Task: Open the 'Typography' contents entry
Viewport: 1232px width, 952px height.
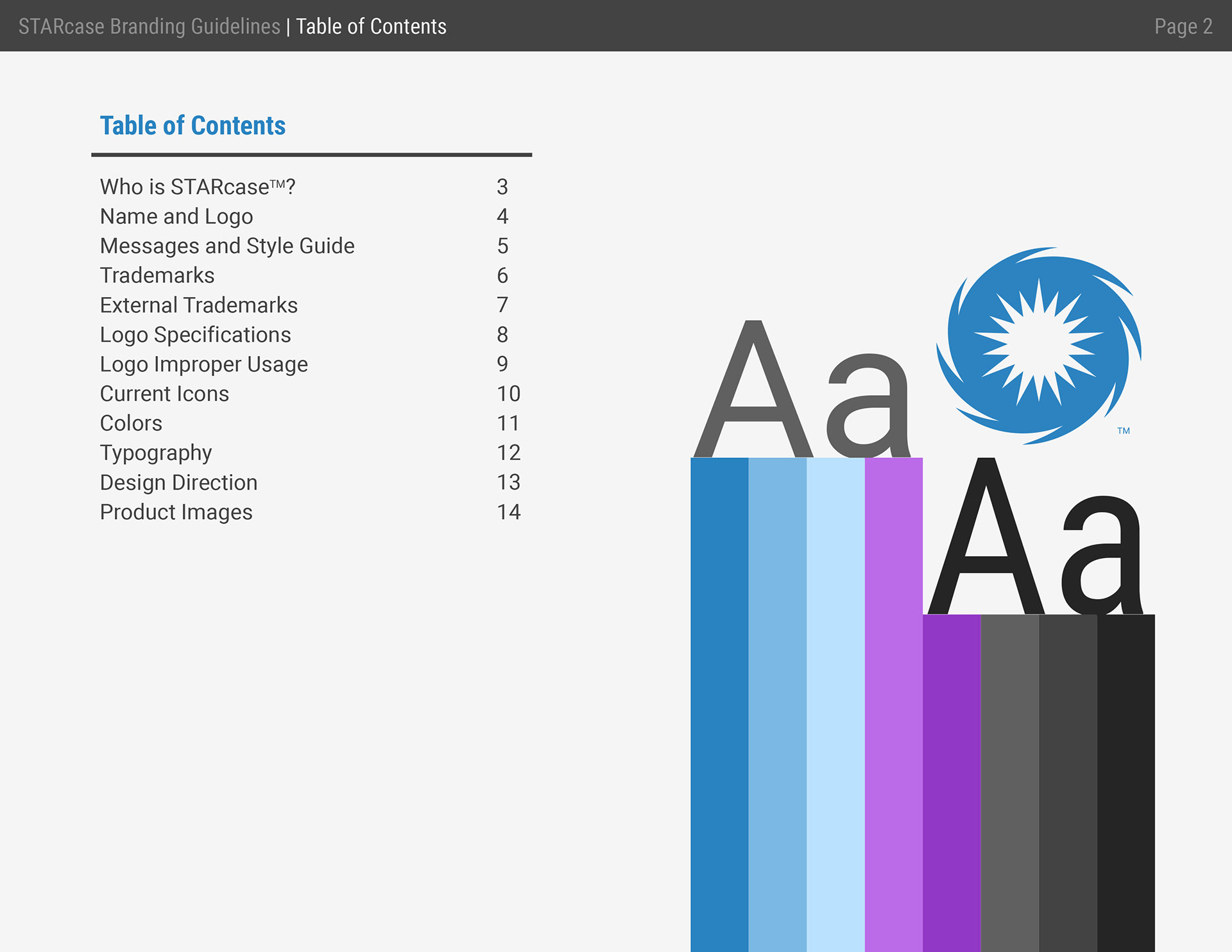Action: (x=156, y=452)
